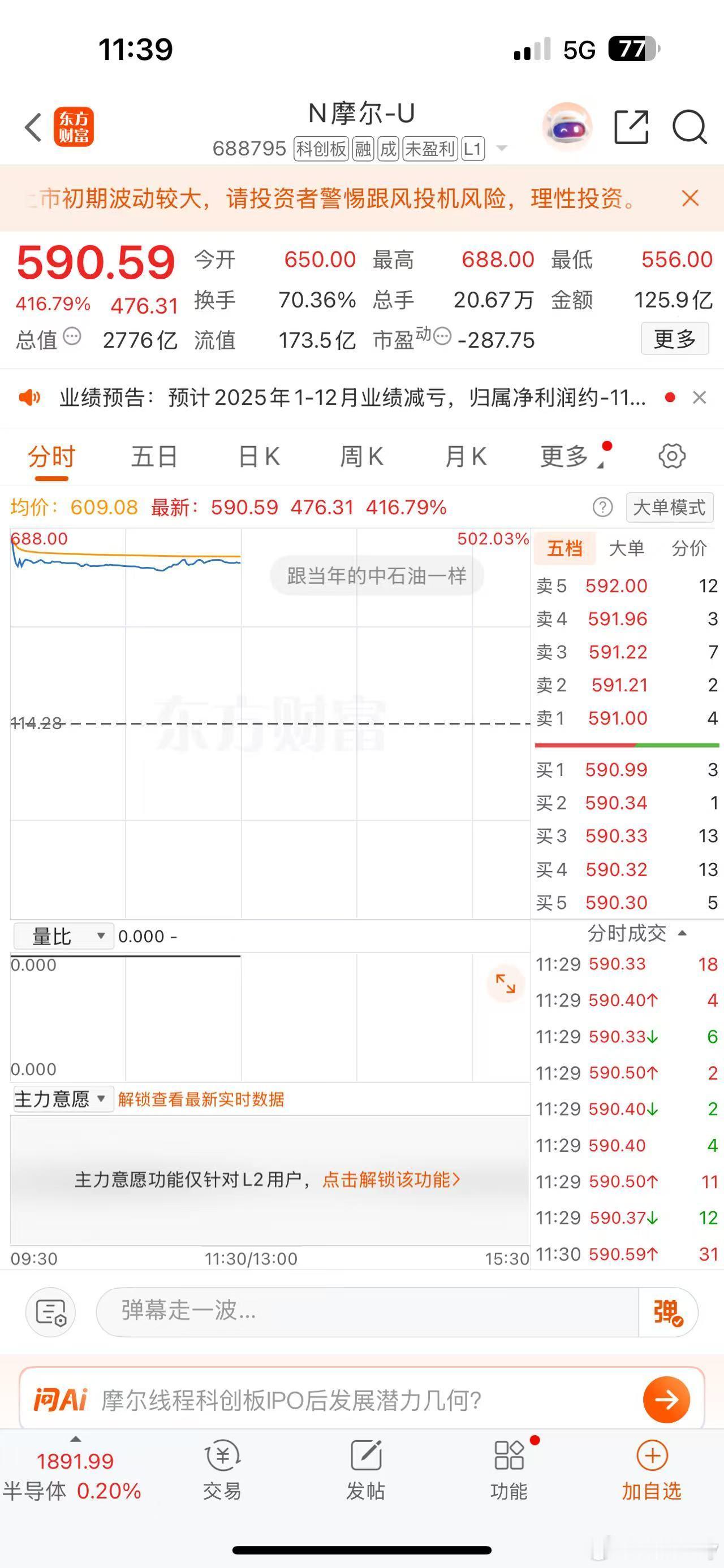Screen dimensions: 724x1568
Task: Open the 业绩预告 announcement text
Action: (x=352, y=397)
